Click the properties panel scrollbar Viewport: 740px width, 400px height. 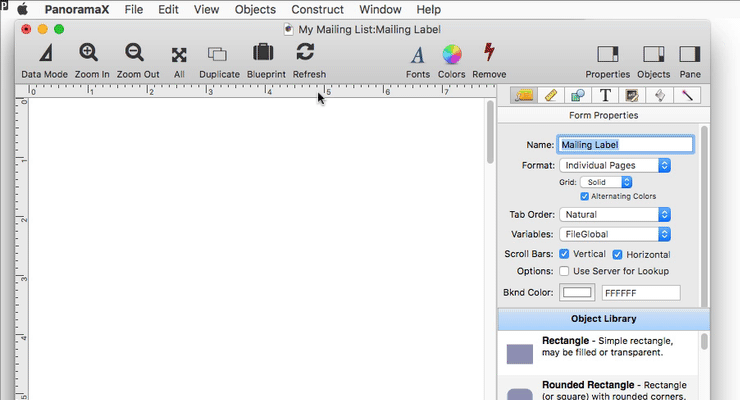(x=705, y=217)
